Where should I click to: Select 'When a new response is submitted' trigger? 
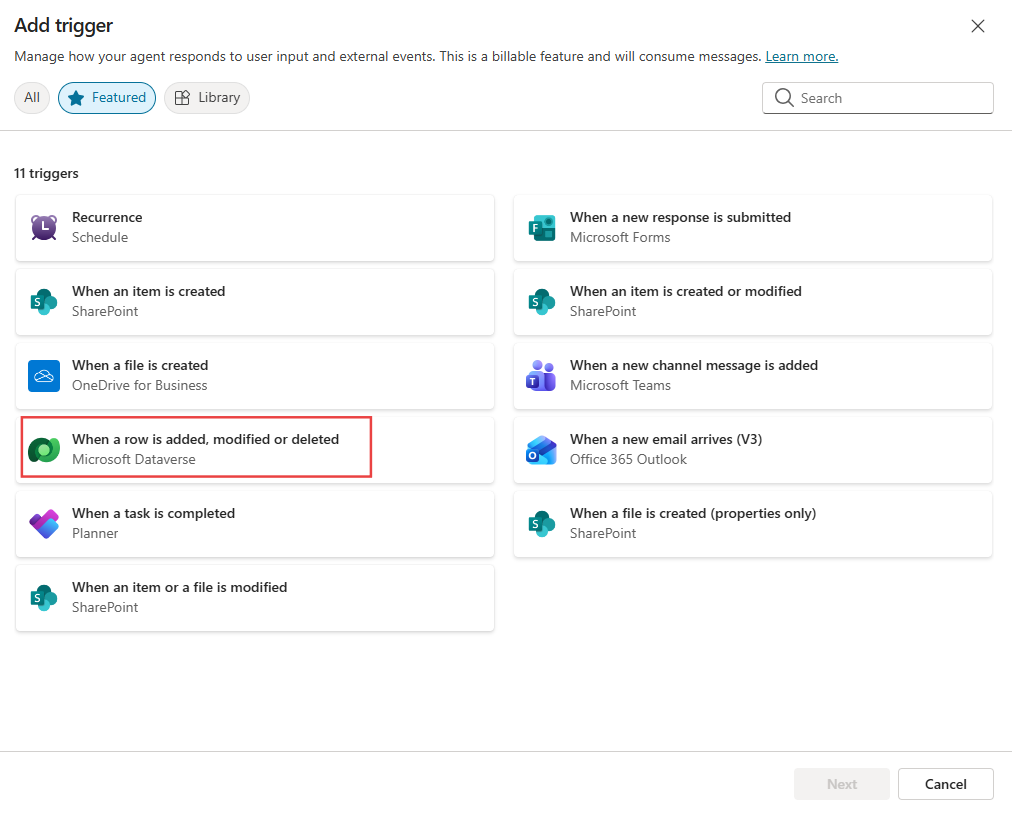(x=753, y=228)
